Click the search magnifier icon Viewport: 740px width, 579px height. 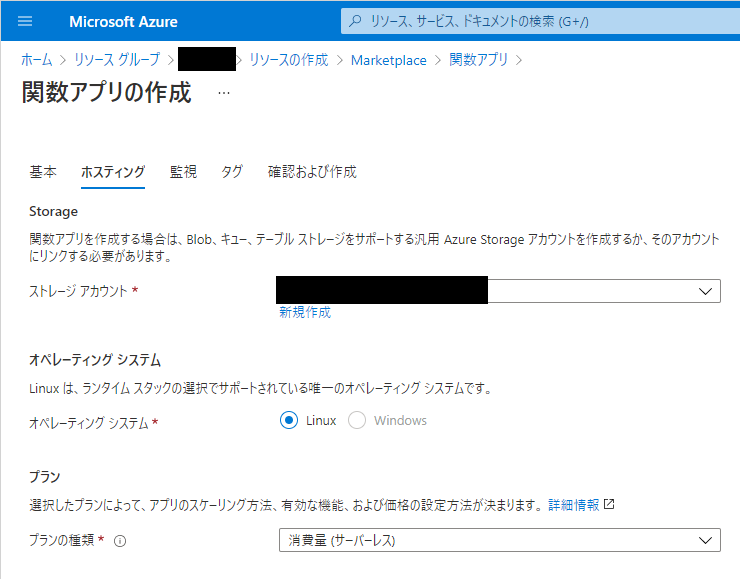tap(355, 21)
